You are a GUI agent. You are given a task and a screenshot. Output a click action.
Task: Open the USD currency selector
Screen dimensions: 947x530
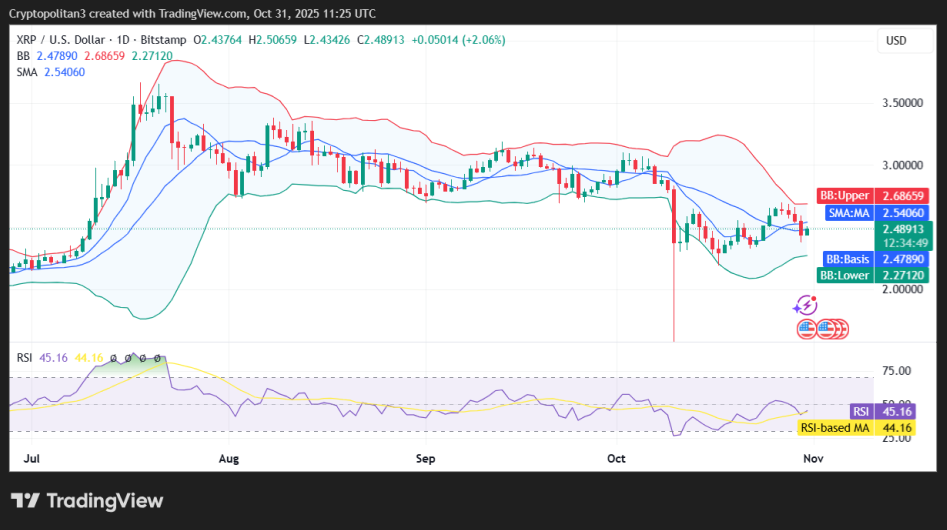pyautogui.click(x=896, y=40)
